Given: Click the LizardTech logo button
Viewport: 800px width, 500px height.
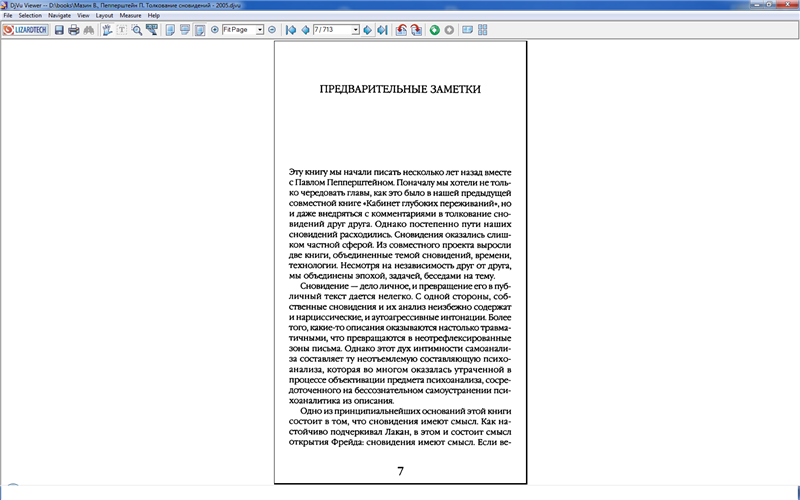Looking at the screenshot, I should pos(25,30).
